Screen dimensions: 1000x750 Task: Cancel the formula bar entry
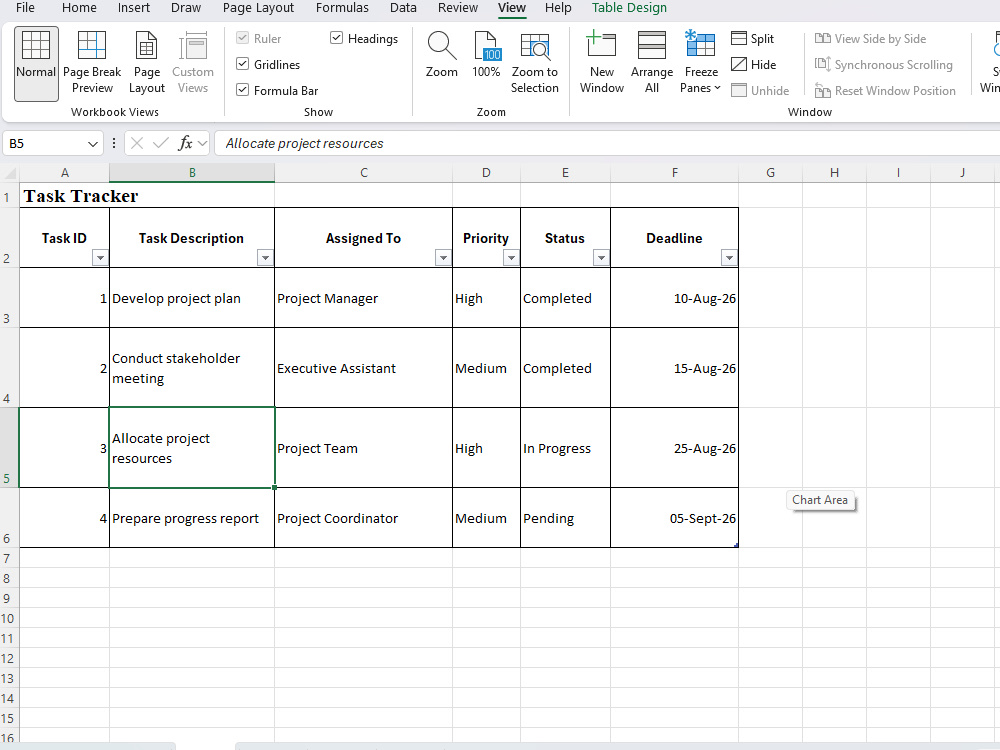136,143
